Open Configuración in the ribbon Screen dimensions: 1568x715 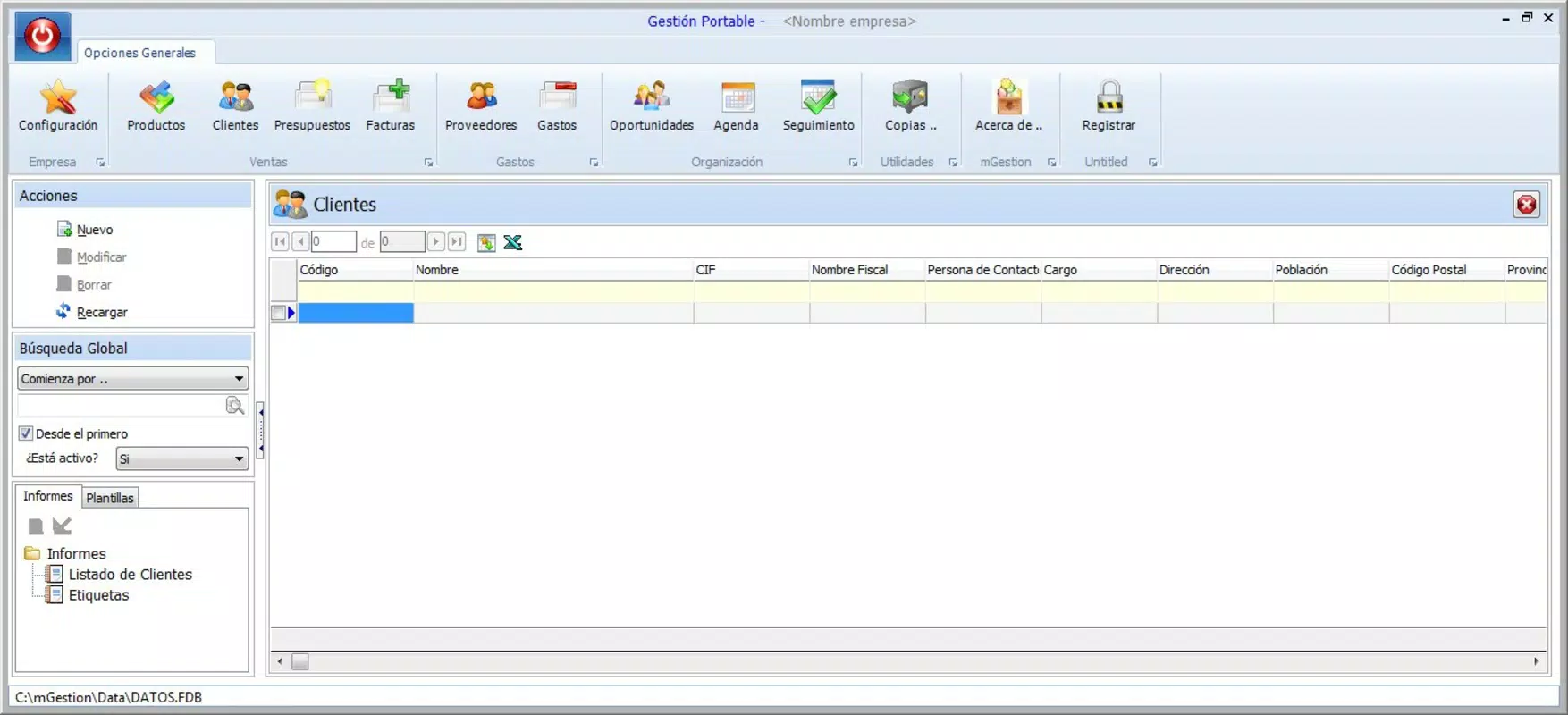58,105
